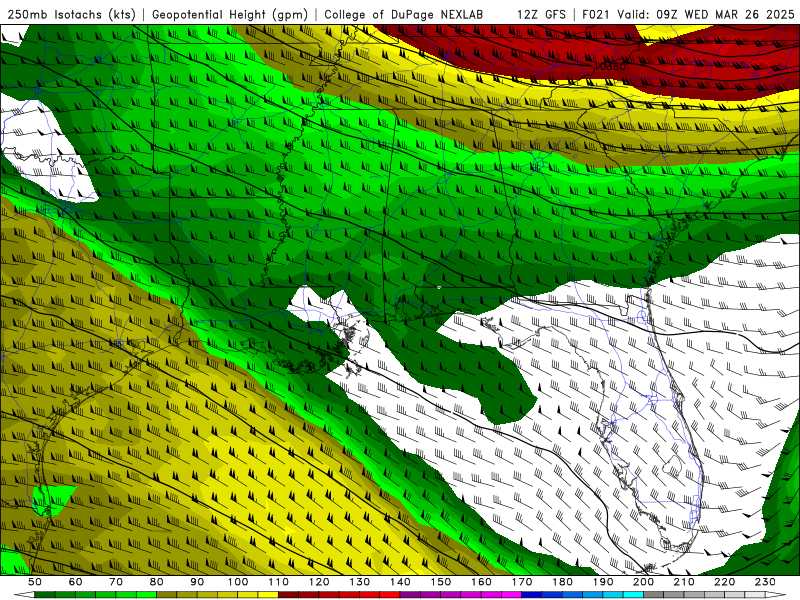Click the '180' colorbar scale label
This screenshot has height=600, width=800.
[563, 582]
